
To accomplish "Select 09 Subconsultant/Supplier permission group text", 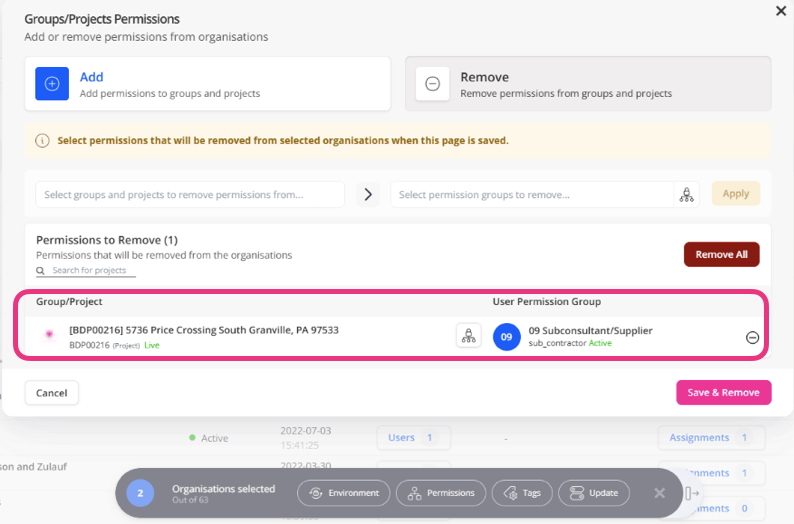I will [x=590, y=331].
